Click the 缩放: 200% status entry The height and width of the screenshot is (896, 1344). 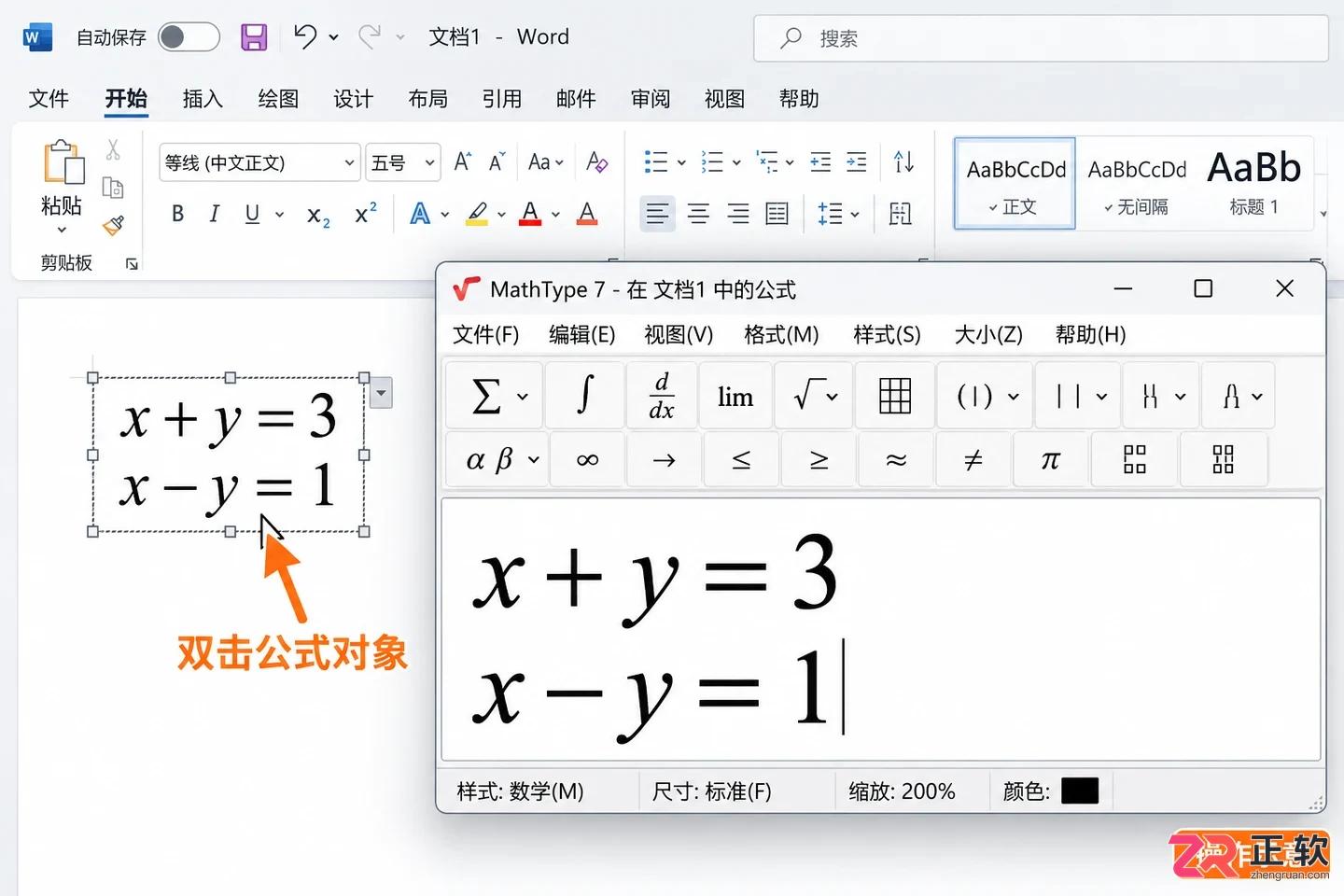click(x=902, y=791)
